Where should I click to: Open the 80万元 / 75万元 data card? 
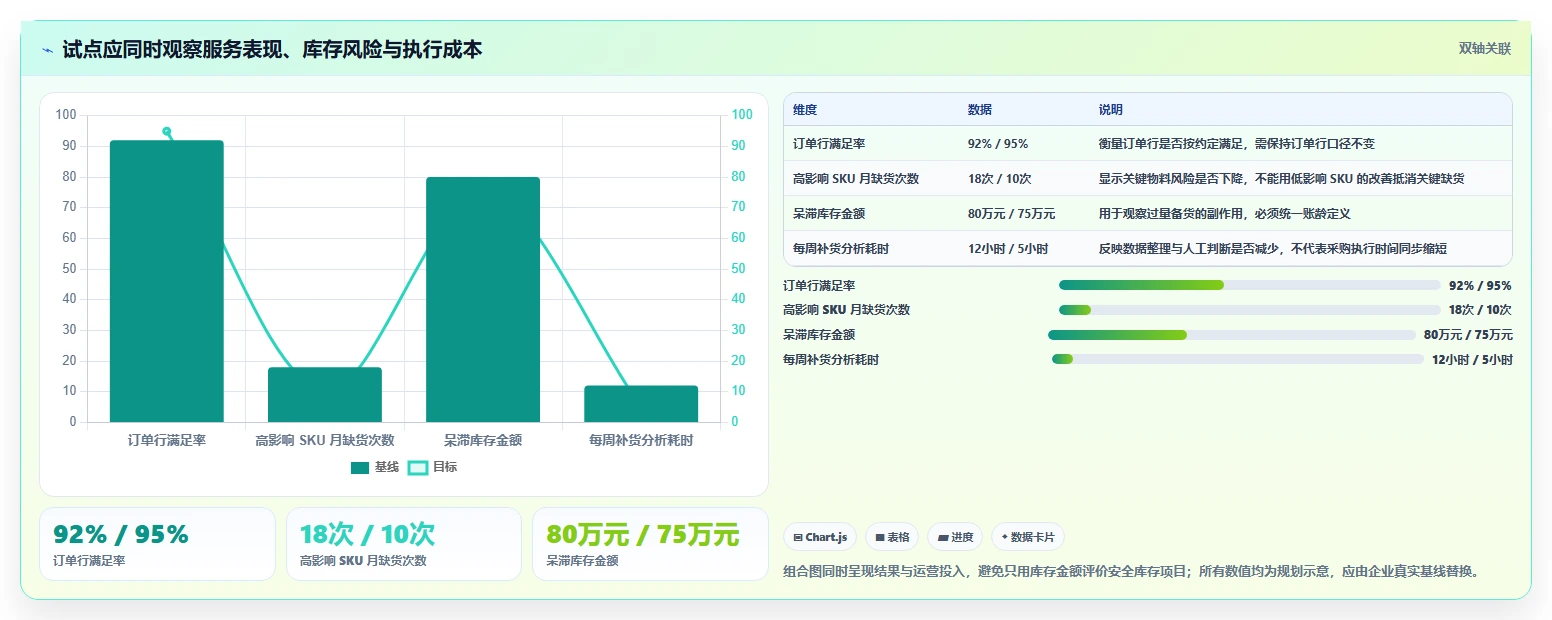(650, 544)
